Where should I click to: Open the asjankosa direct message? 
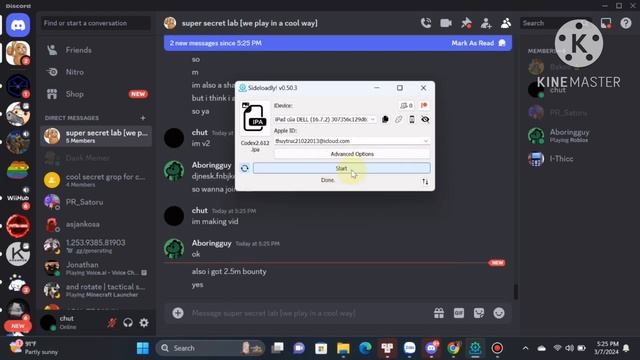pos(96,224)
